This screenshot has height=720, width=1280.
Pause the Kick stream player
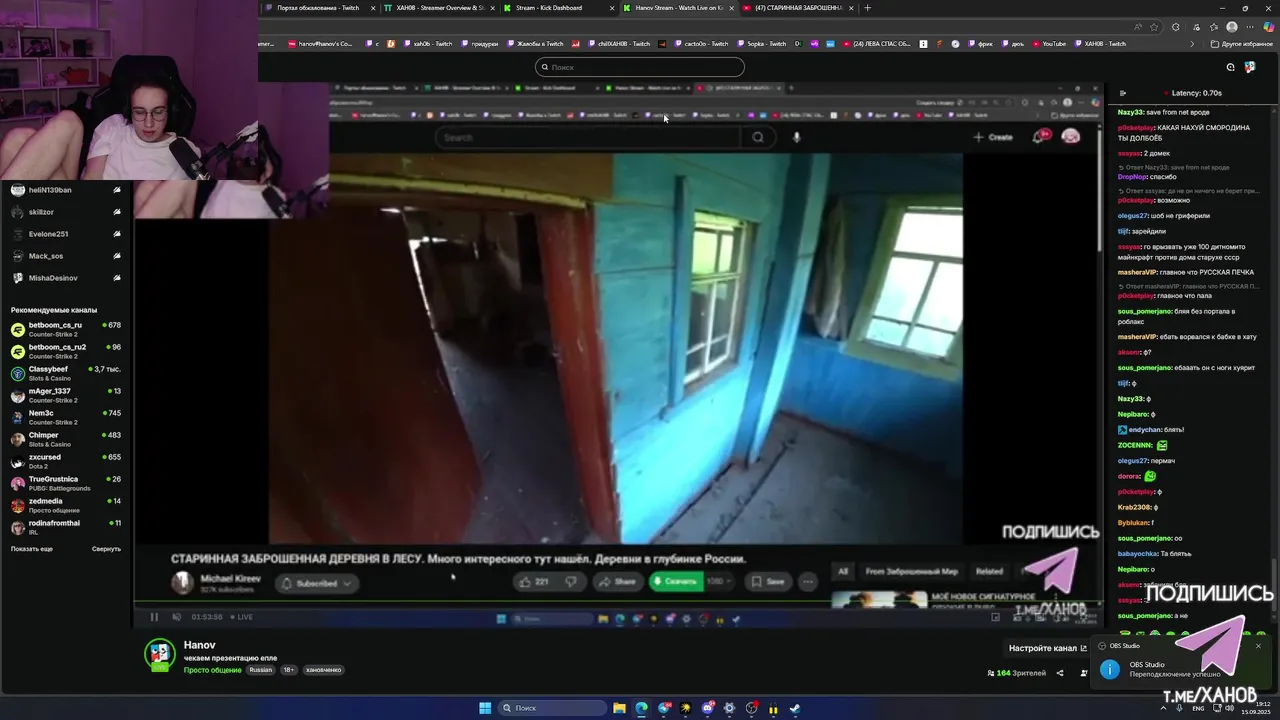(154, 617)
